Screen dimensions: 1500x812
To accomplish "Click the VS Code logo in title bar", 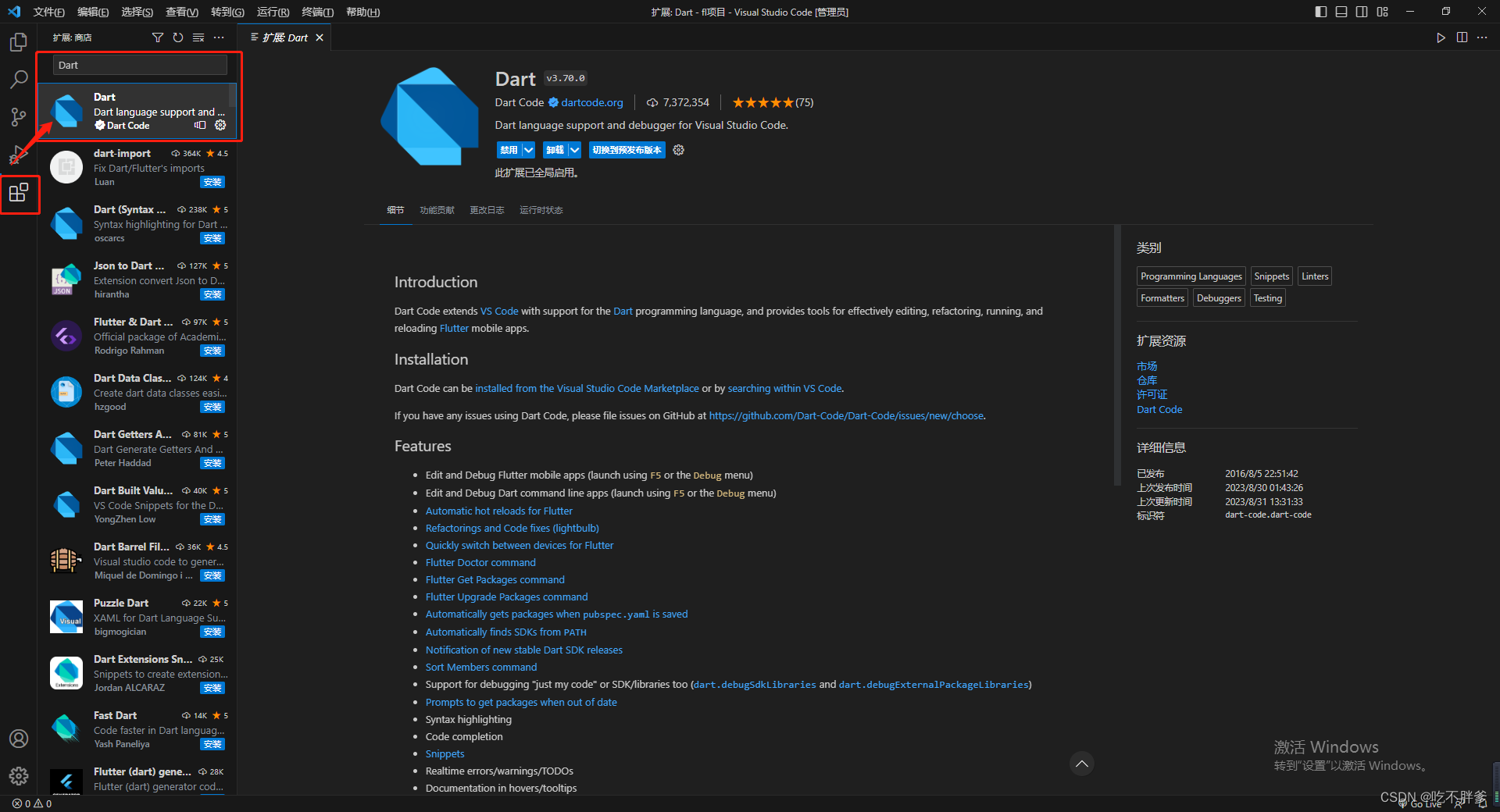I will (x=14, y=12).
